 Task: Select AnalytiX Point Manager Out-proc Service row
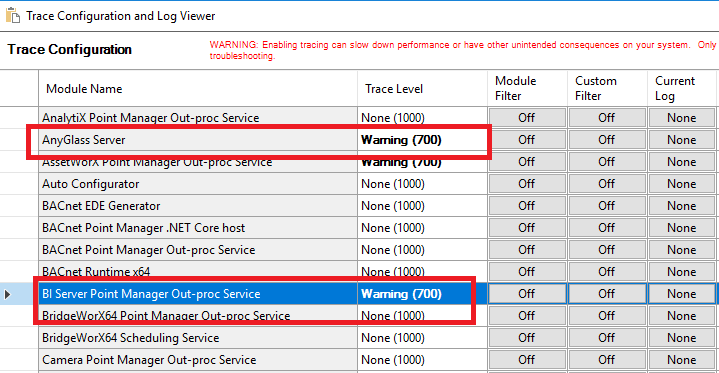(198, 118)
